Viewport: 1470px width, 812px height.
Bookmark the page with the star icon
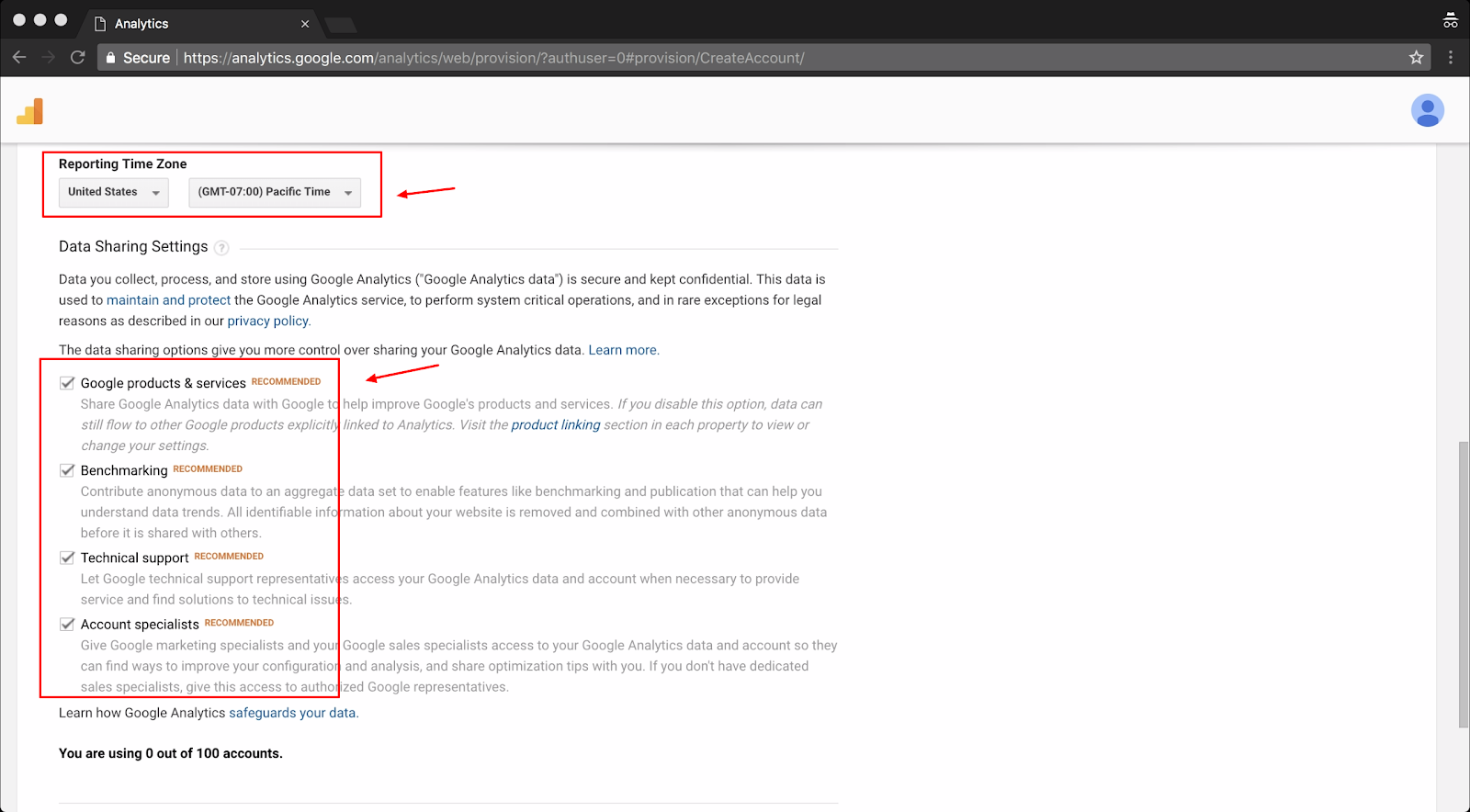pyautogui.click(x=1416, y=58)
